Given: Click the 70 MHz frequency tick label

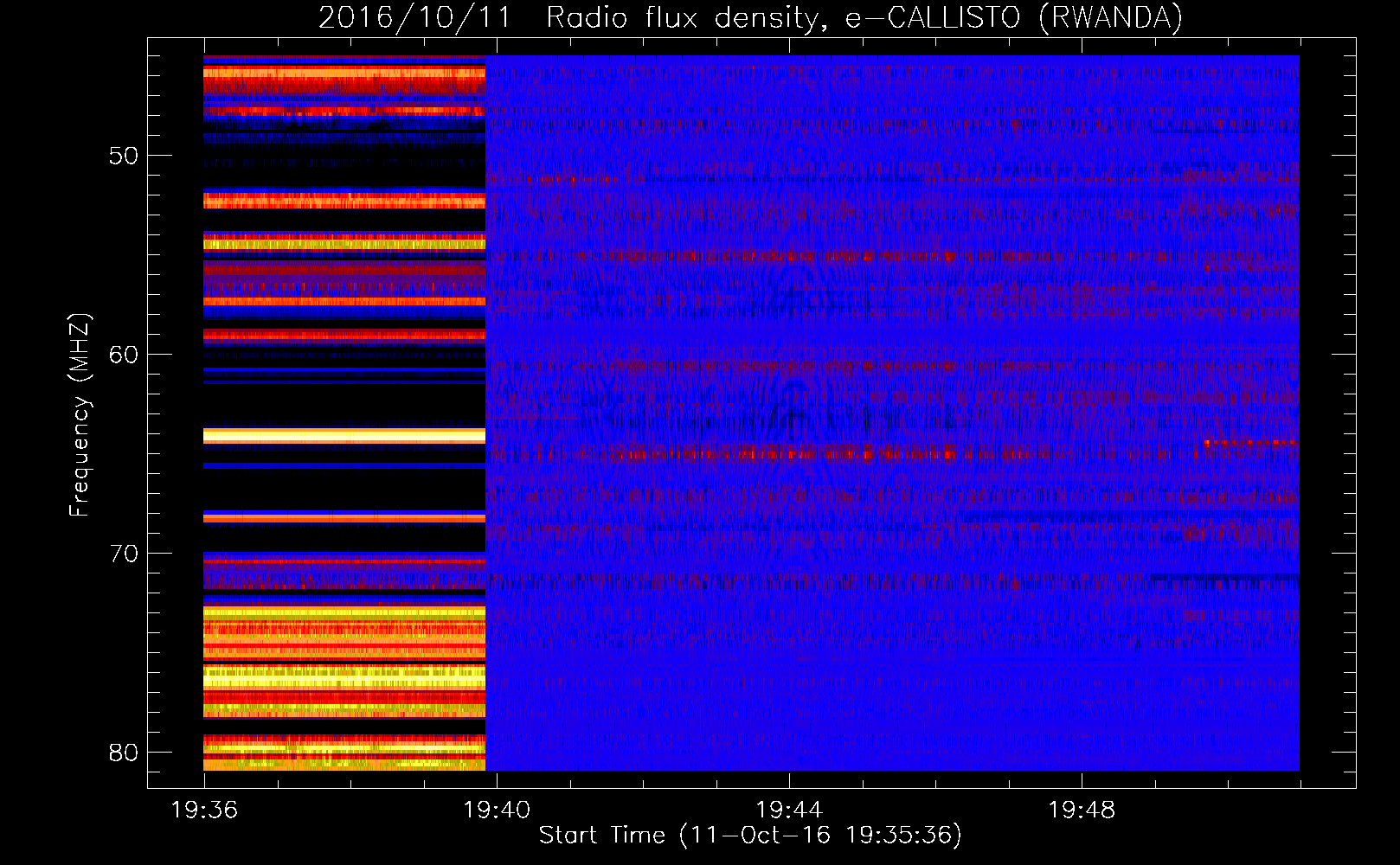Looking at the screenshot, I should (124, 554).
